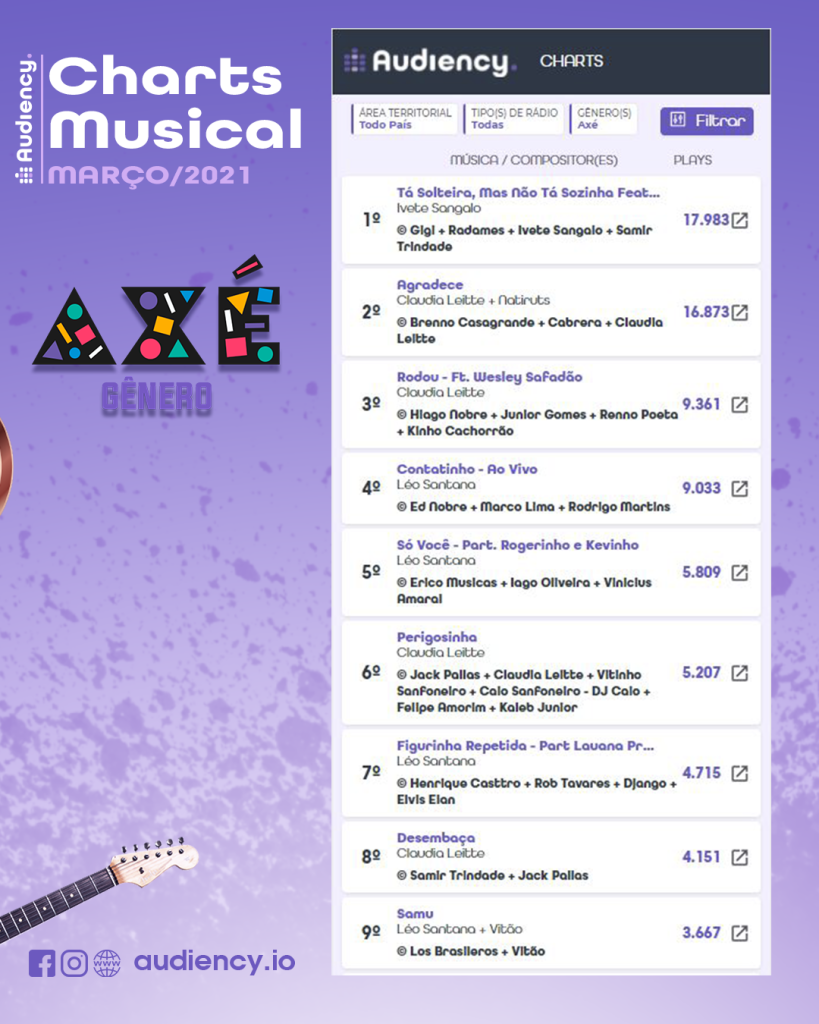819x1024 pixels.
Task: Open song title Só Você - Part. Rogerinho e Kevinho
Action: (x=517, y=545)
